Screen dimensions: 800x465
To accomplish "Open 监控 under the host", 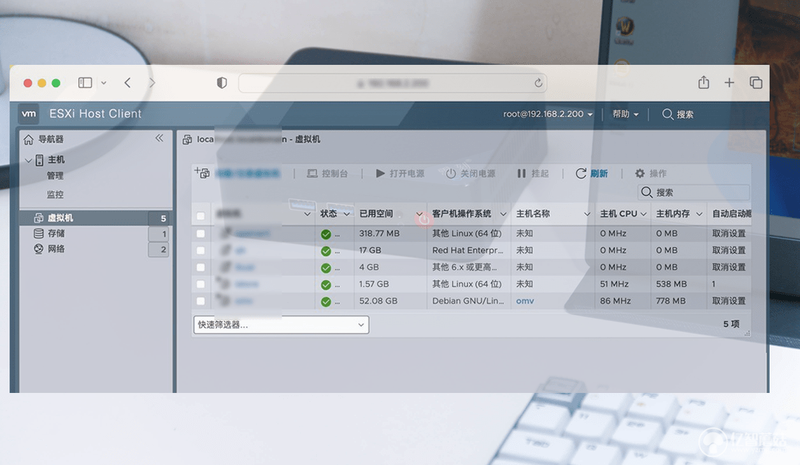I will (x=55, y=194).
